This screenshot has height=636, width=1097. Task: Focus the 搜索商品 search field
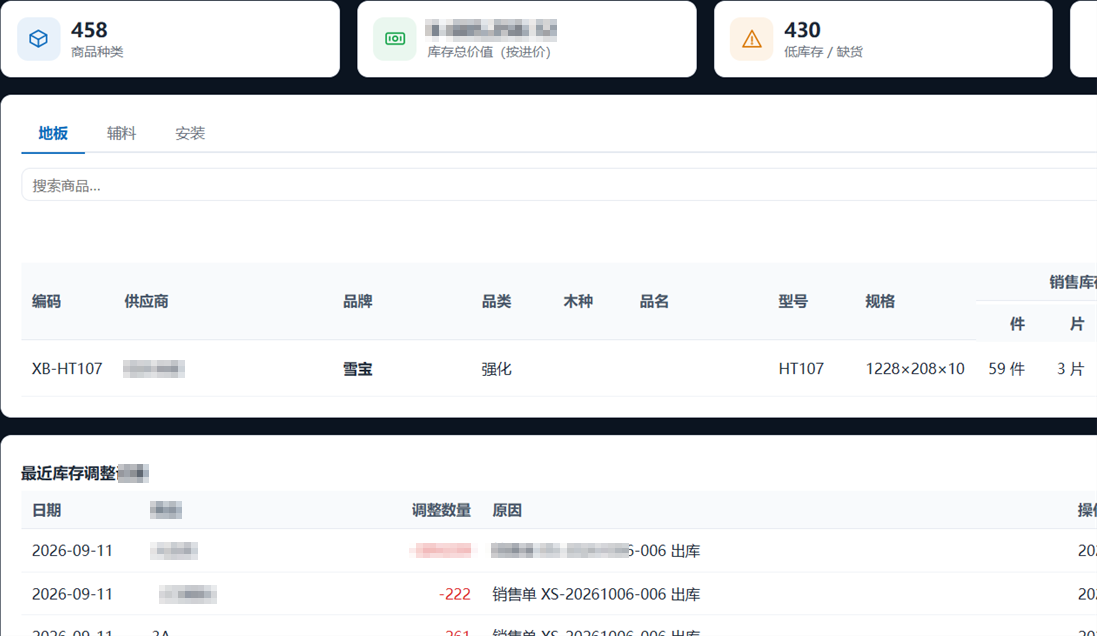(x=560, y=185)
